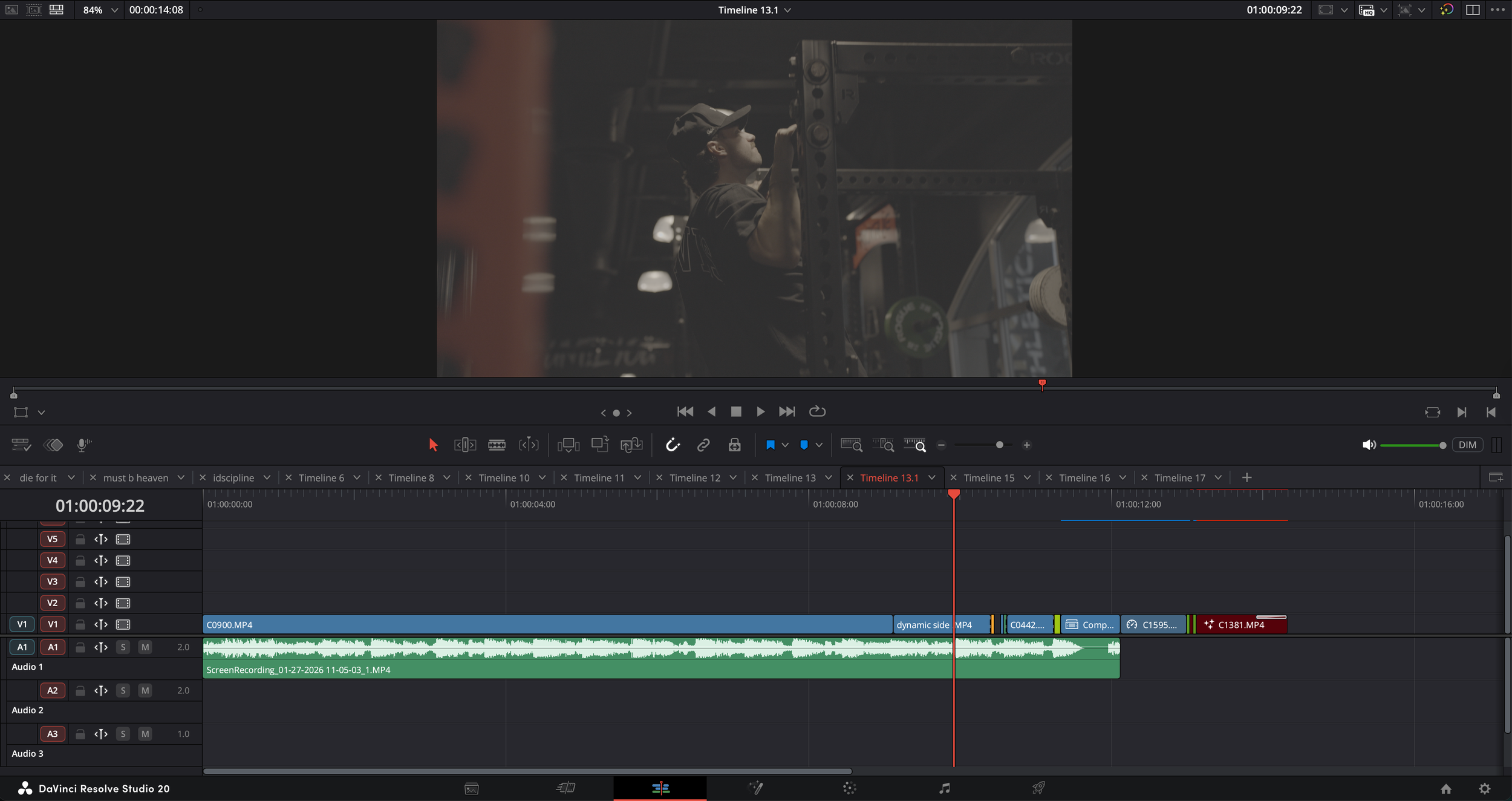Screen dimensions: 1512x801
Task: Expand the Timeline 13.1 title dropdown
Action: [x=787, y=10]
